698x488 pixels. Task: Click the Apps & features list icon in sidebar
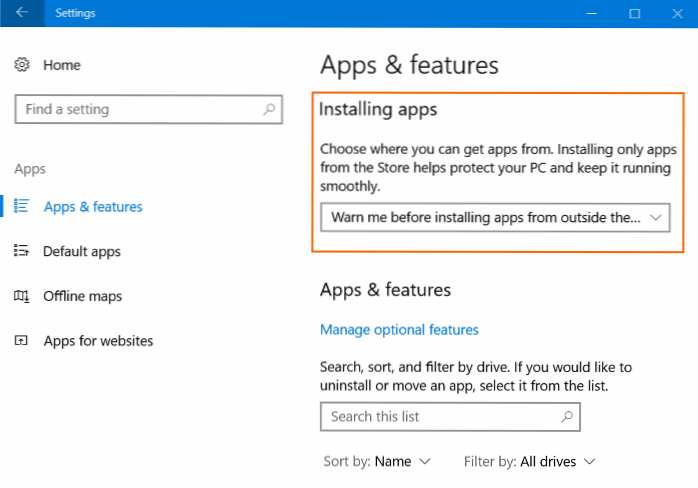[x=22, y=207]
